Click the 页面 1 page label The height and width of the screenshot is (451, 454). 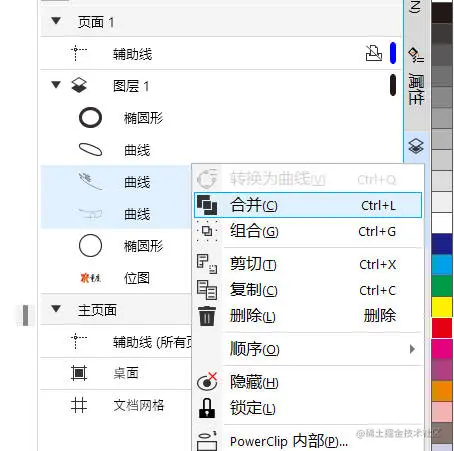pyautogui.click(x=96, y=22)
